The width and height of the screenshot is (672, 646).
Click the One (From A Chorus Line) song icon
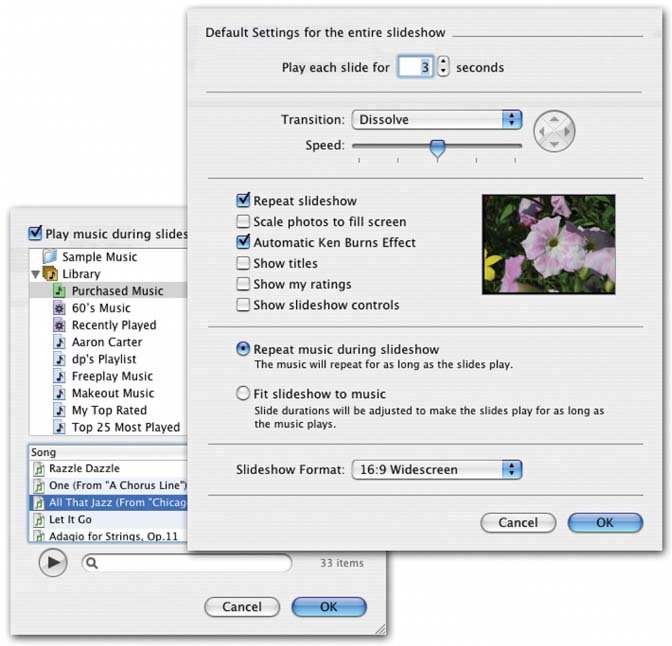(39, 486)
